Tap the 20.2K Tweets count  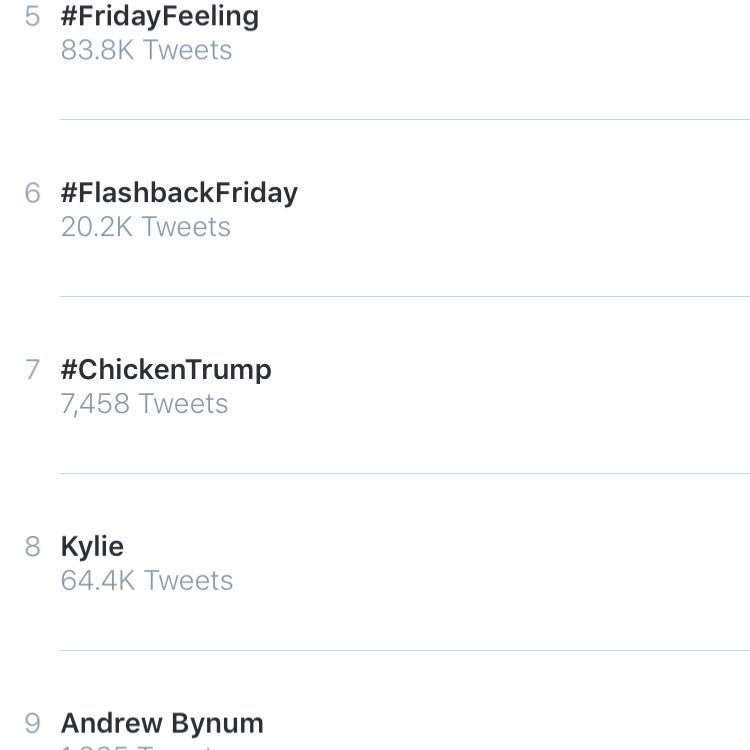(x=146, y=227)
